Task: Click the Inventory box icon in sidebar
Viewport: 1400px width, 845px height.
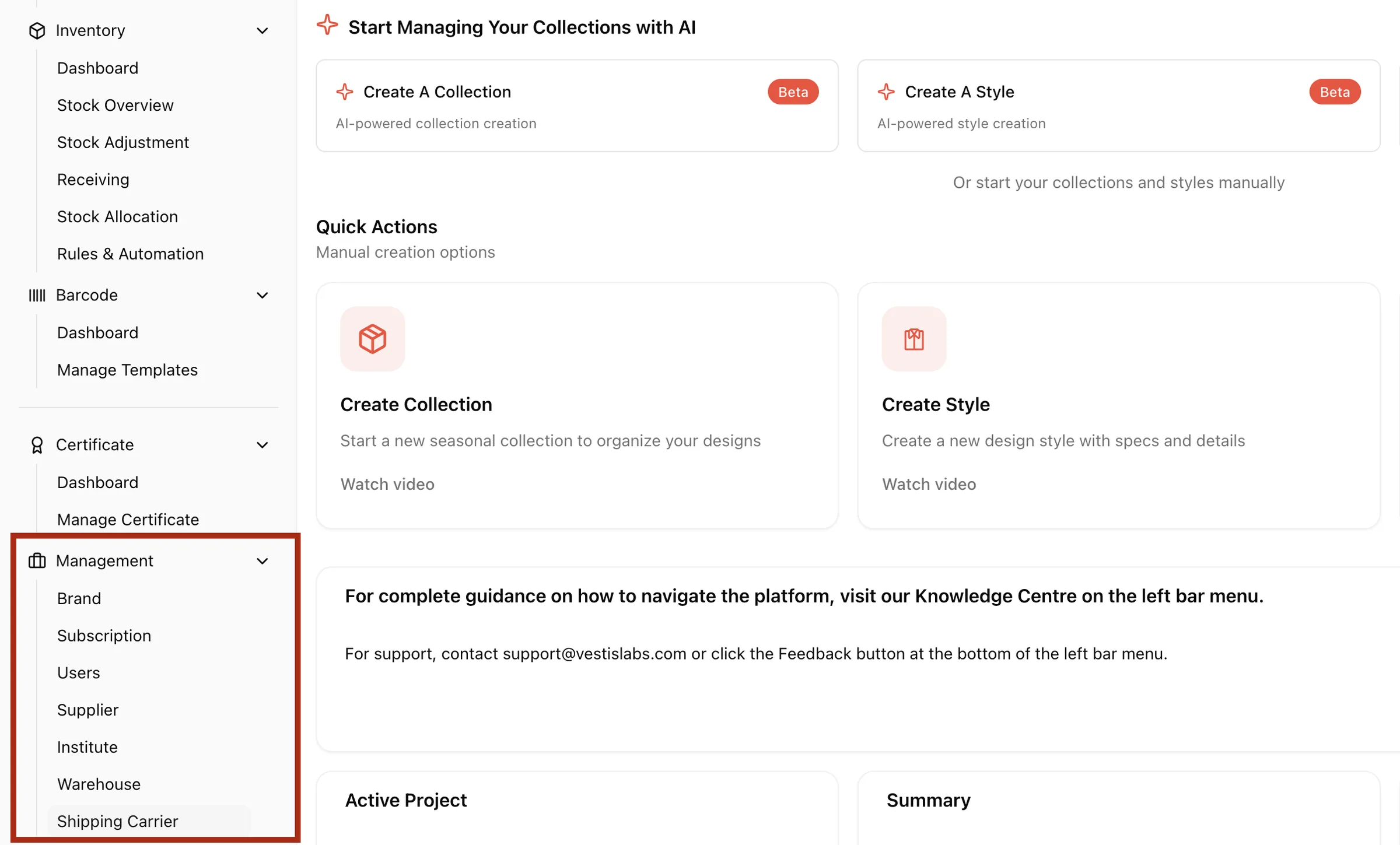Action: pyautogui.click(x=37, y=30)
